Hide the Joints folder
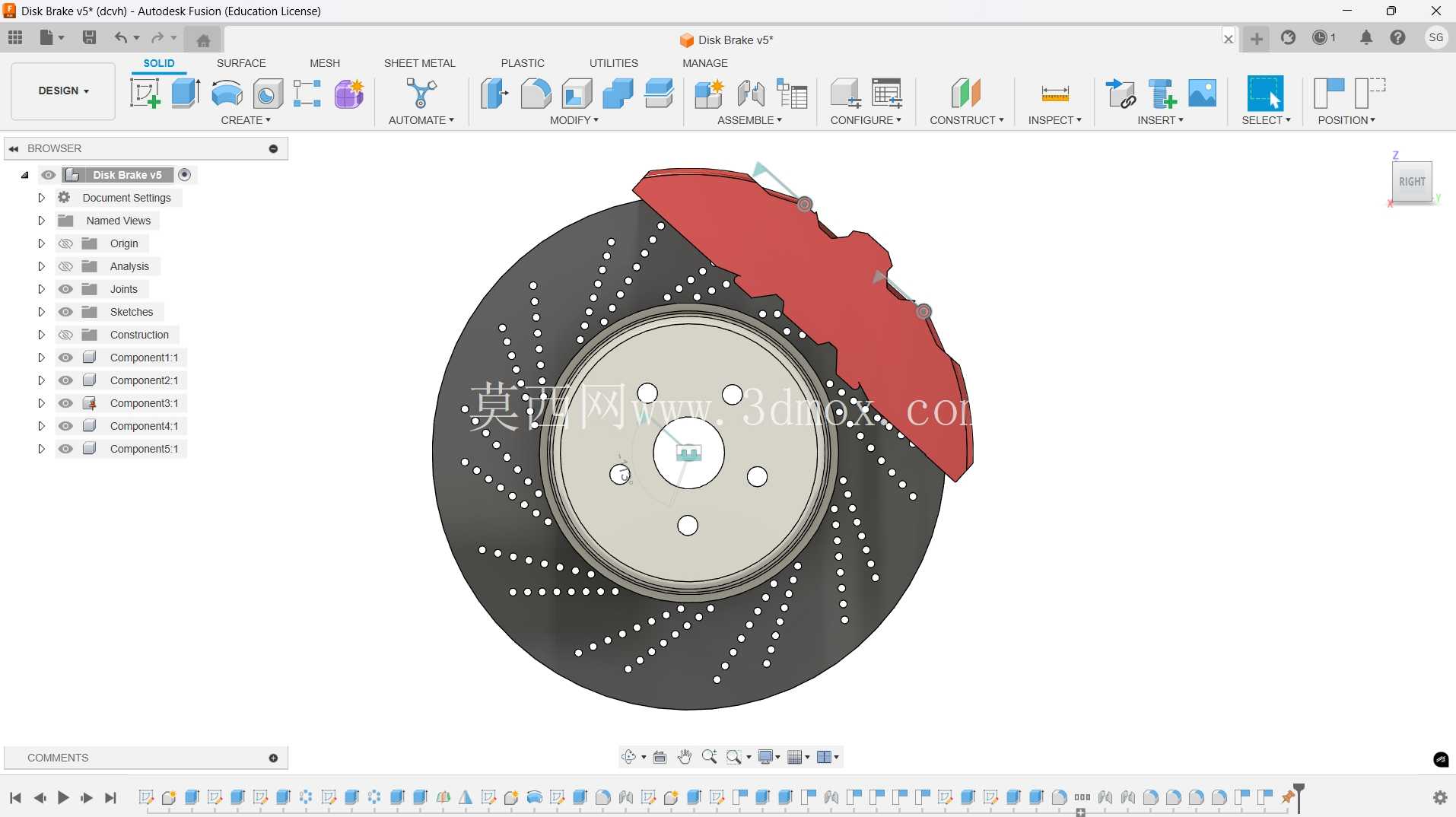This screenshot has width=1456, height=817. click(x=65, y=289)
